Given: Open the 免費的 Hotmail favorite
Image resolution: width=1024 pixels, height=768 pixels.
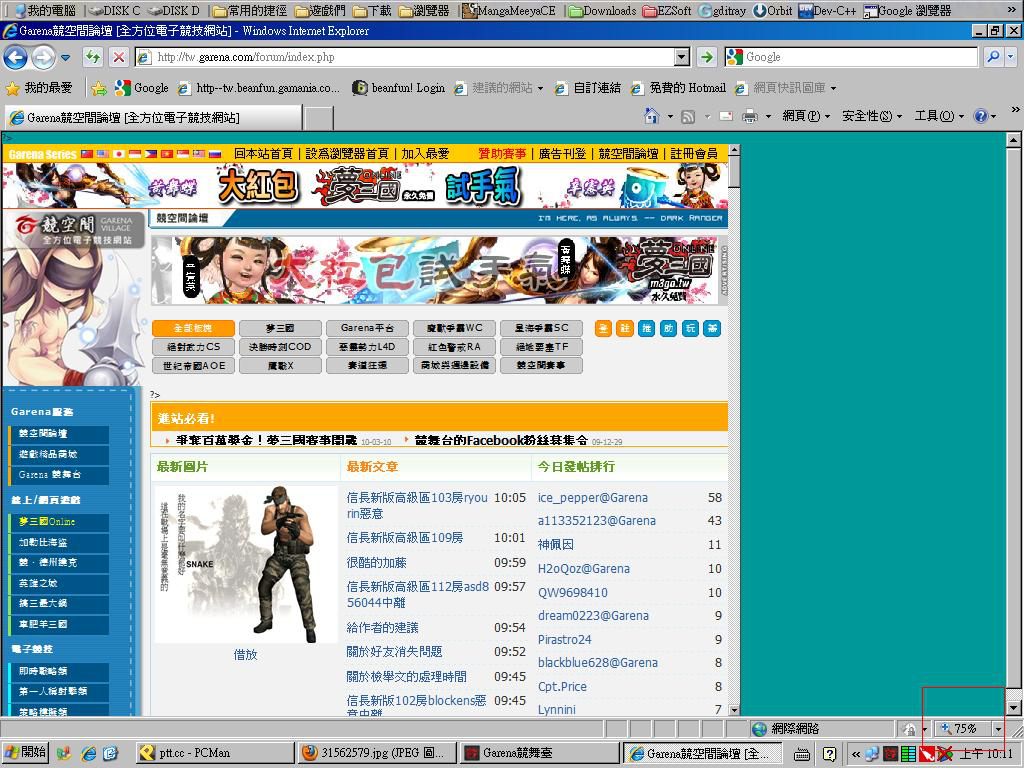Looking at the screenshot, I should (677, 88).
